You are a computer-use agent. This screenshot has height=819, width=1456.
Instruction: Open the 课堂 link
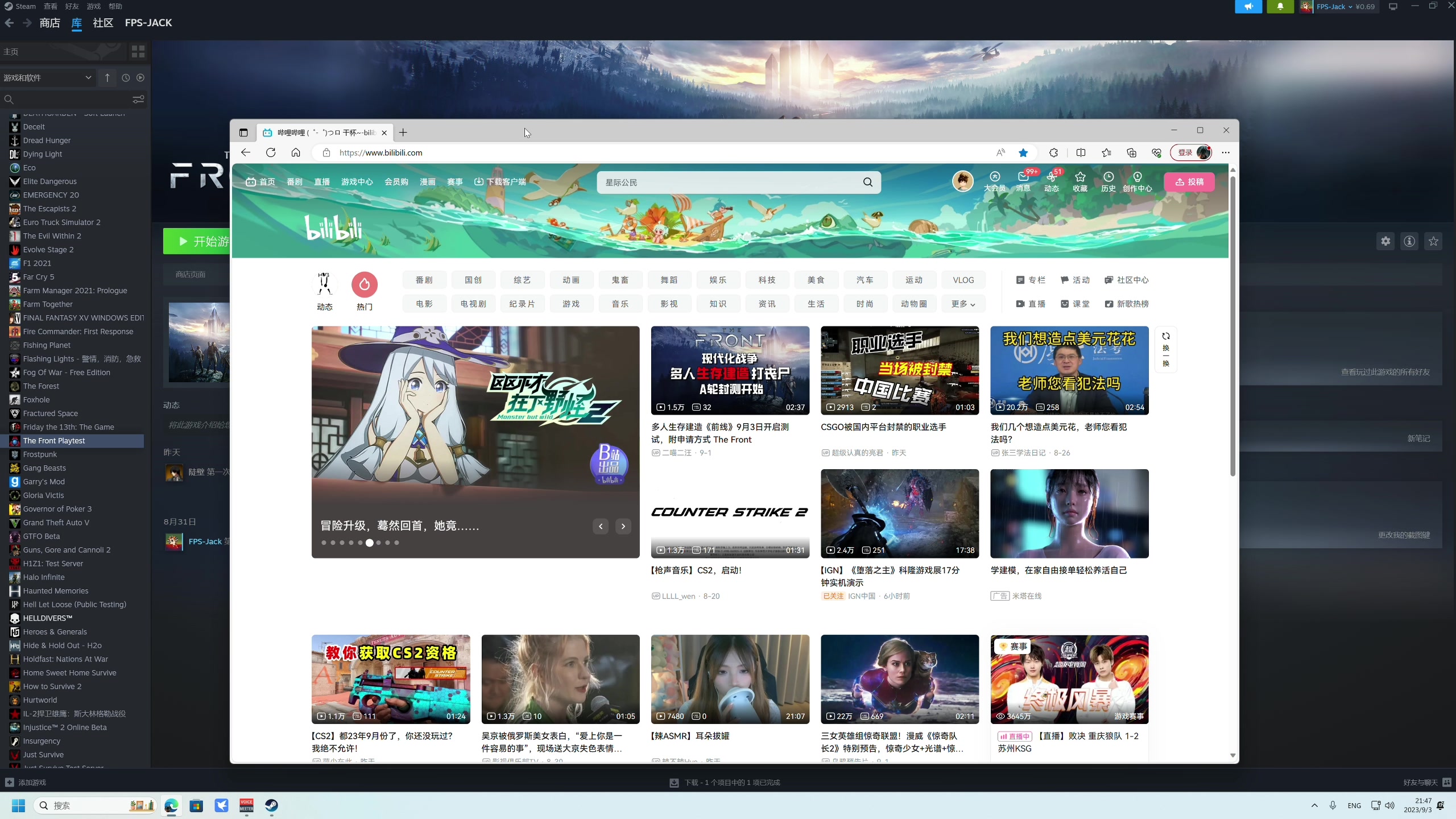1076,304
